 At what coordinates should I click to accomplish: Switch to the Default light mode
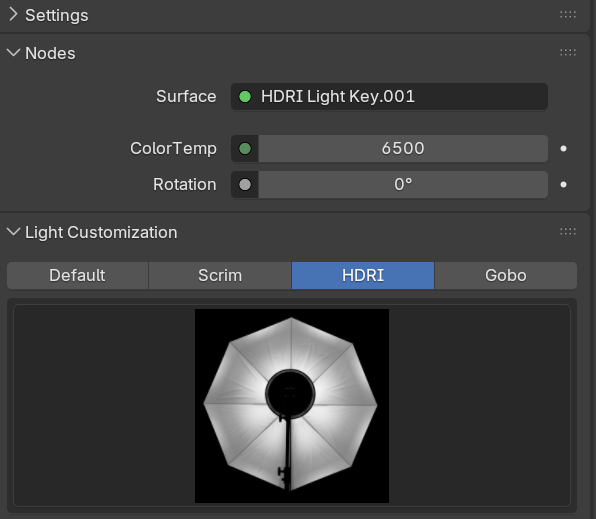tap(78, 275)
